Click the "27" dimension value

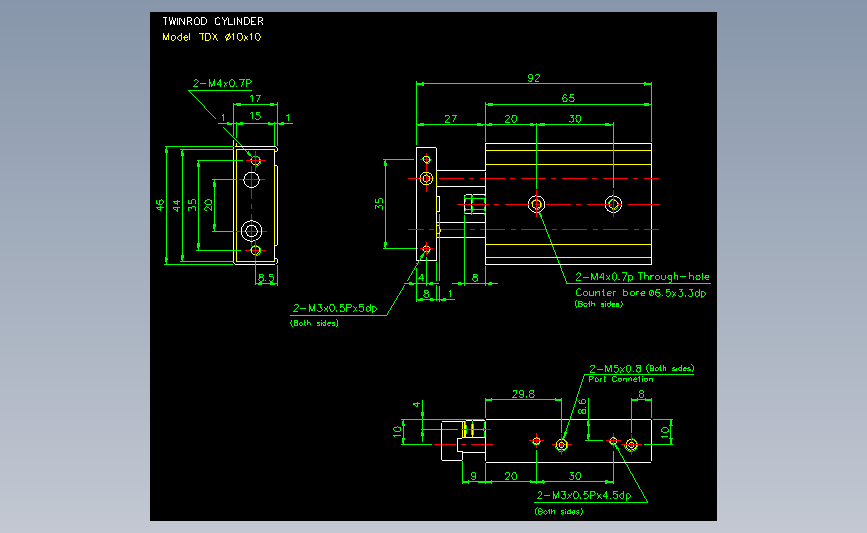[451, 119]
